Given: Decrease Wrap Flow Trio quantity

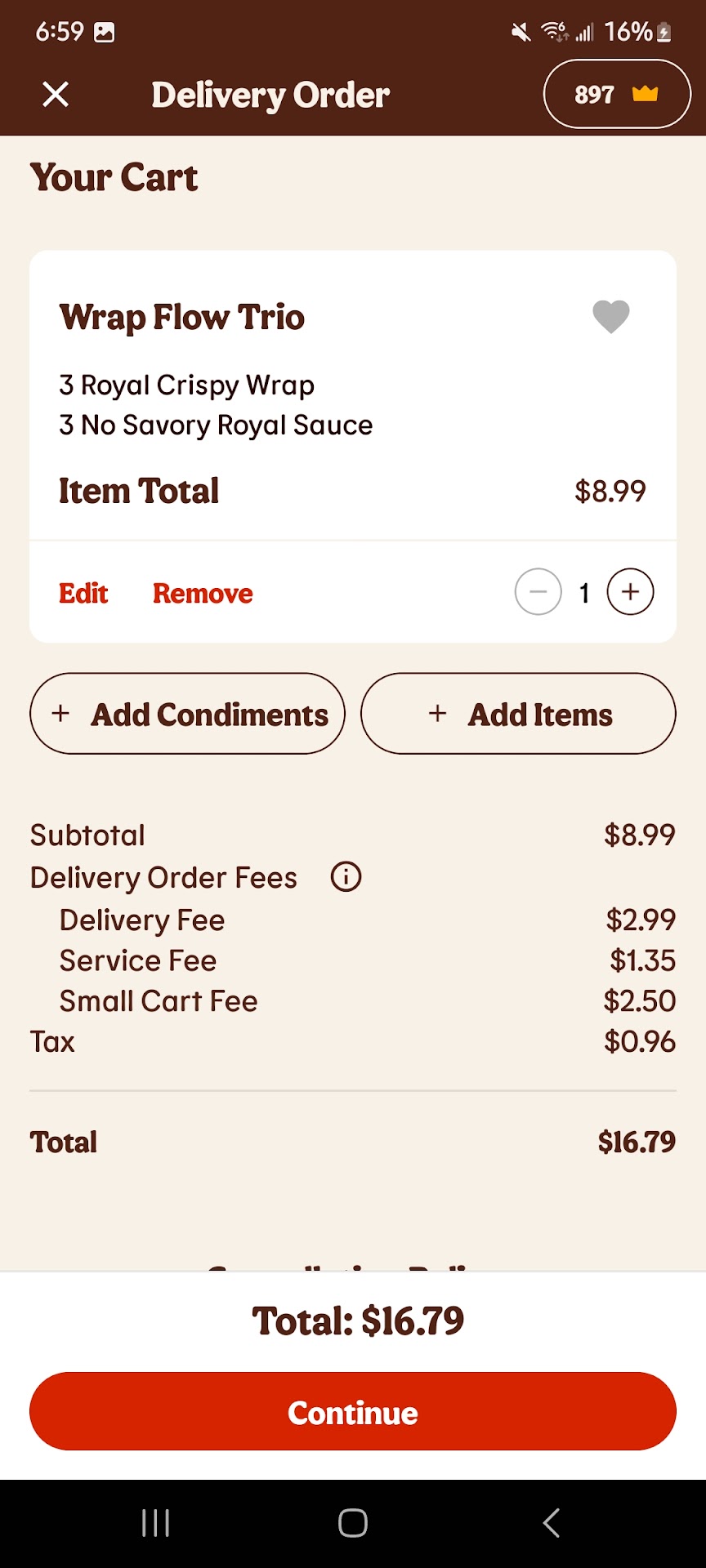Looking at the screenshot, I should tap(538, 592).
